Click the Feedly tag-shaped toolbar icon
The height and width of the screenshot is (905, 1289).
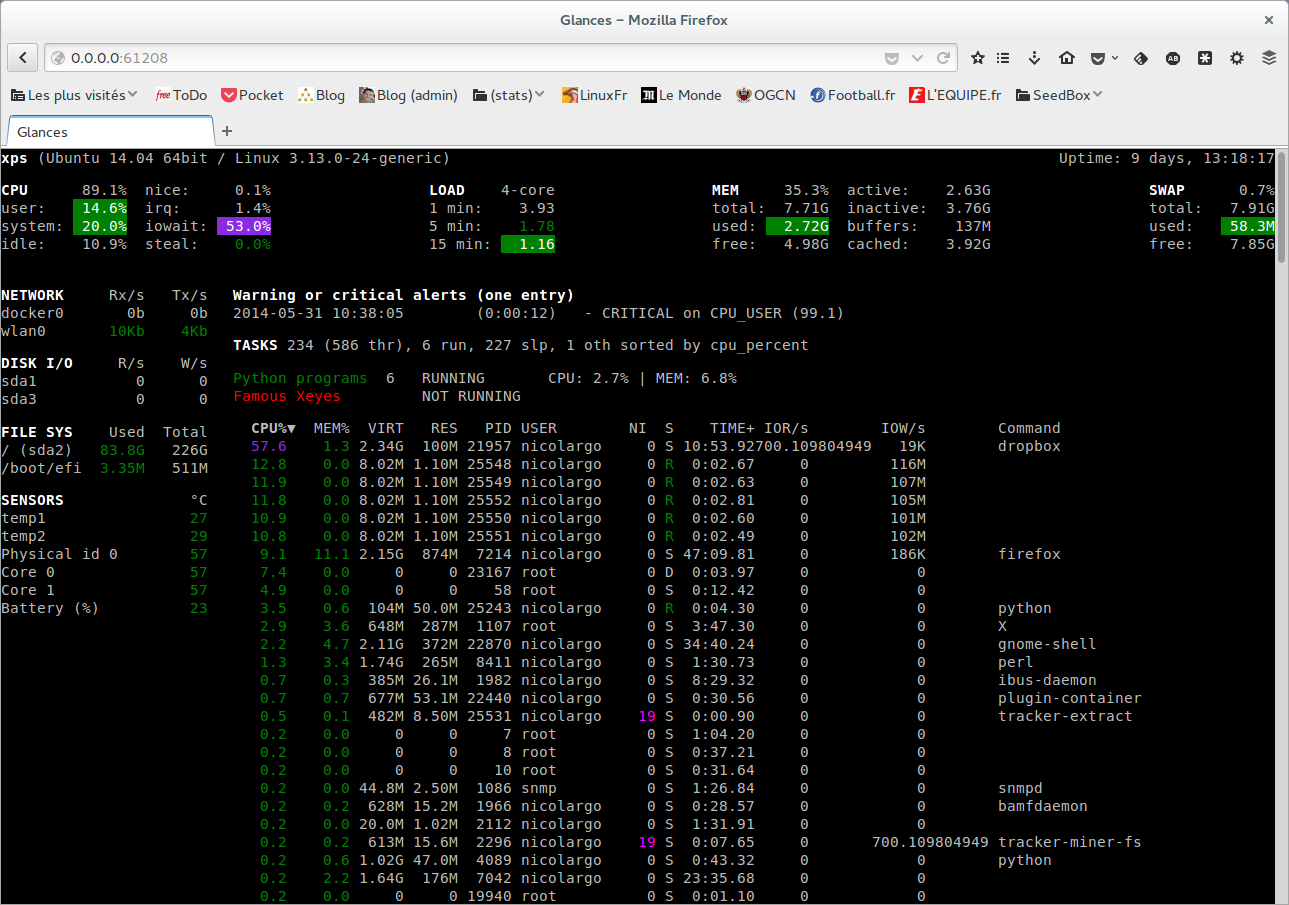[1141, 58]
